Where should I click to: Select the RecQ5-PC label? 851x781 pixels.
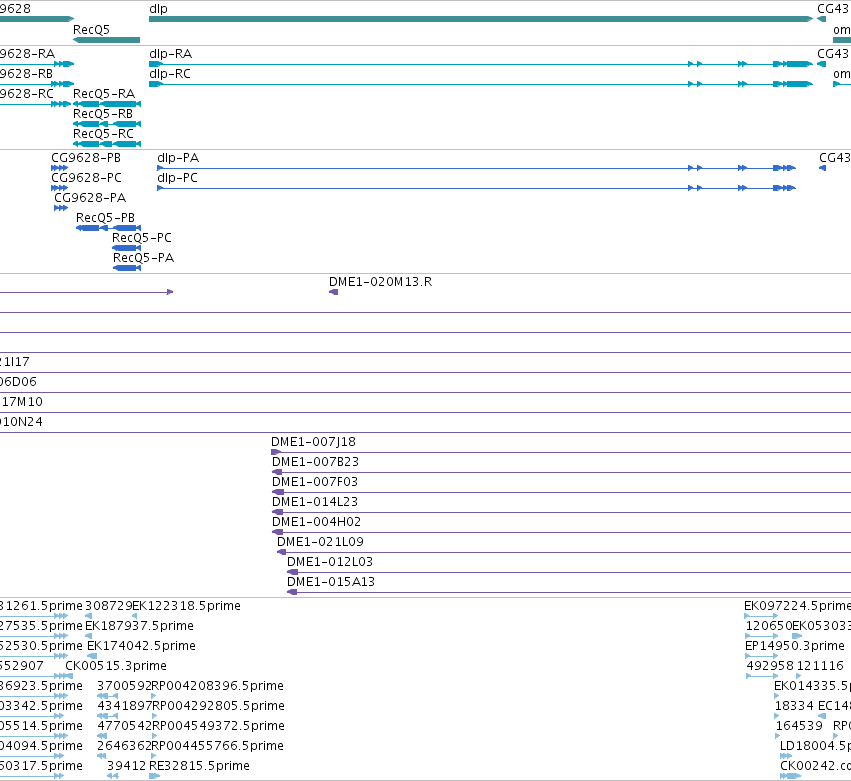142,238
